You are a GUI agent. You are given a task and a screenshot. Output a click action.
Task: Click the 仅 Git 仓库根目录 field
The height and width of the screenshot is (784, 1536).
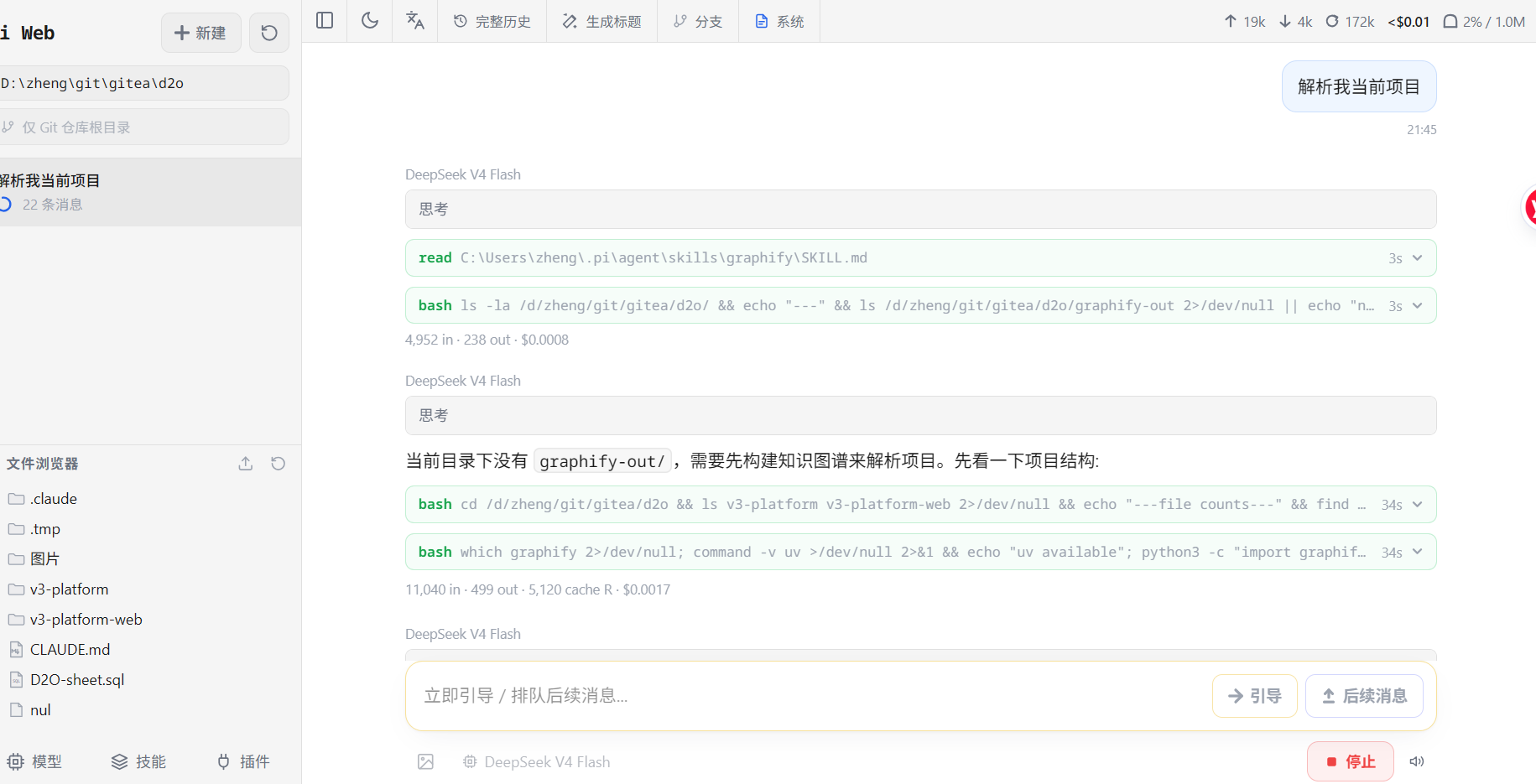point(143,127)
